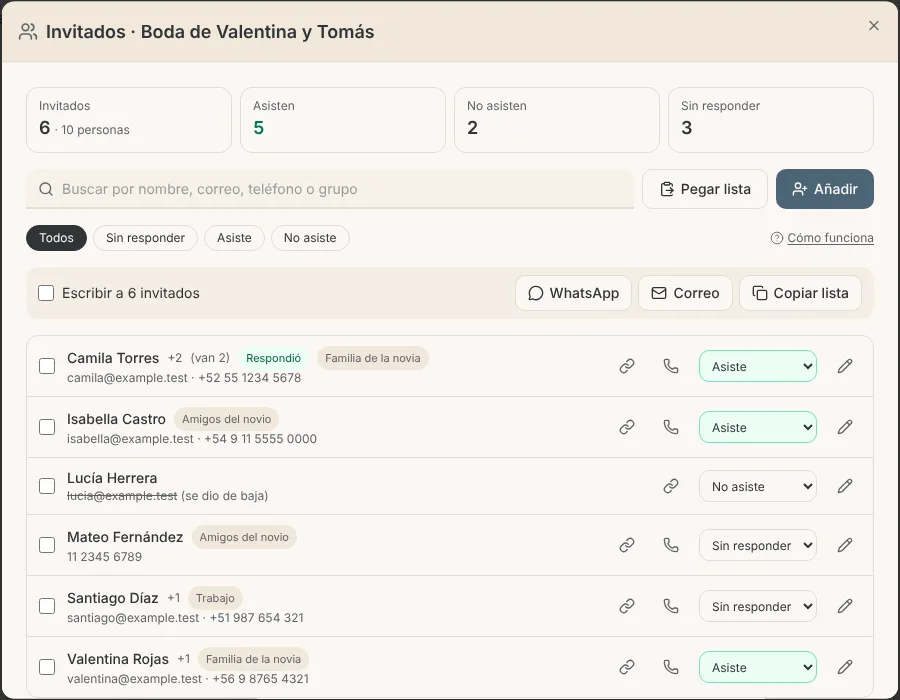Open Isabella Castro attendance dropdown
The image size is (900, 700).
(758, 427)
